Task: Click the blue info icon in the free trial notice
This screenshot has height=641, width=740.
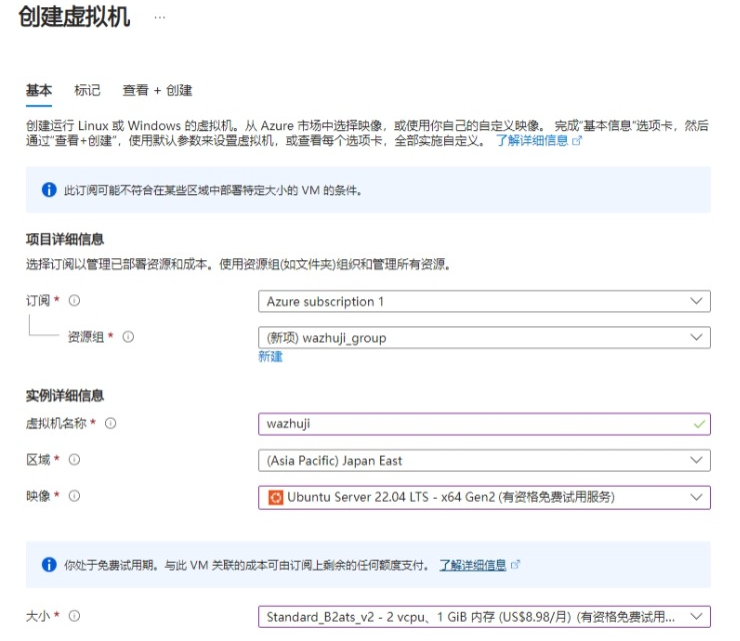Action: (49, 564)
